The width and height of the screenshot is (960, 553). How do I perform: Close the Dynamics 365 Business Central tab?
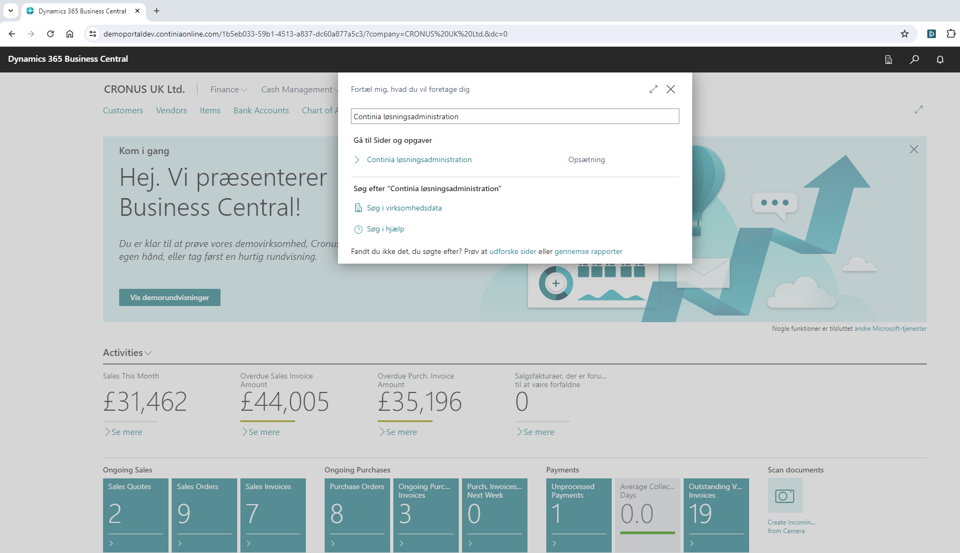pos(138,10)
